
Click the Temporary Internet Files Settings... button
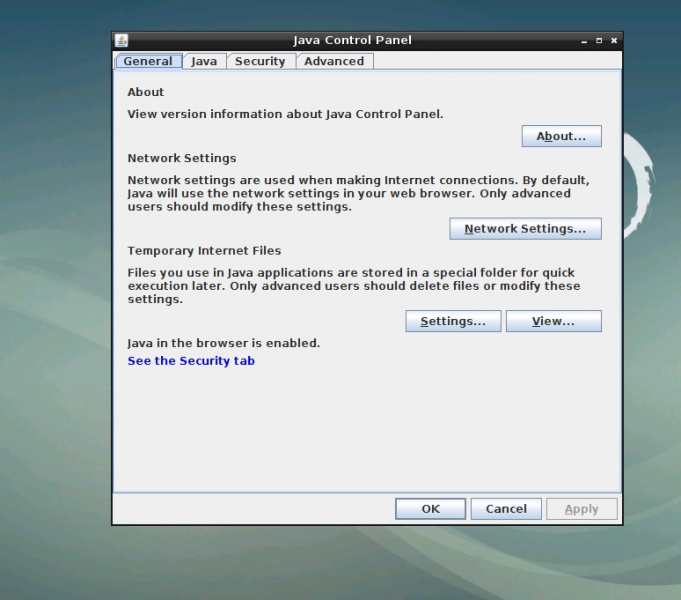[x=453, y=321]
